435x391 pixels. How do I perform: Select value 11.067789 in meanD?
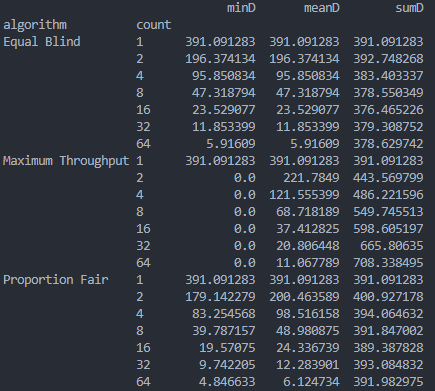point(308,263)
